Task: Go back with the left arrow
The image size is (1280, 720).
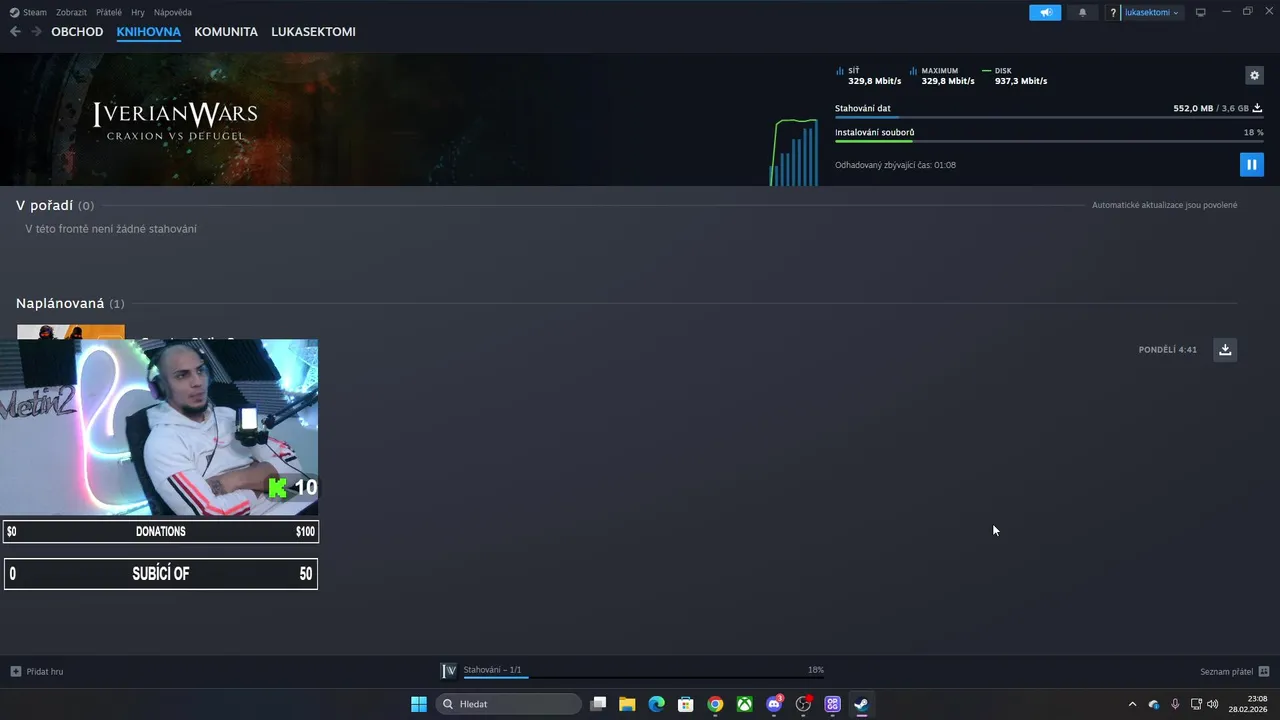Action: click(15, 32)
